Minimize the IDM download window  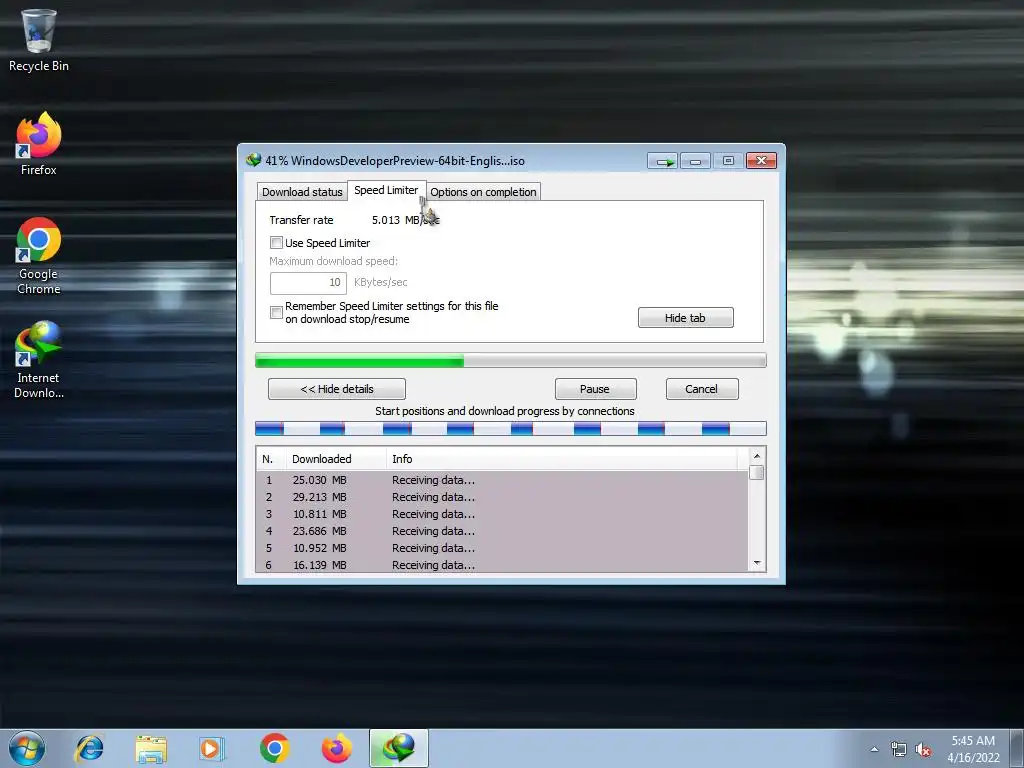pyautogui.click(x=696, y=161)
